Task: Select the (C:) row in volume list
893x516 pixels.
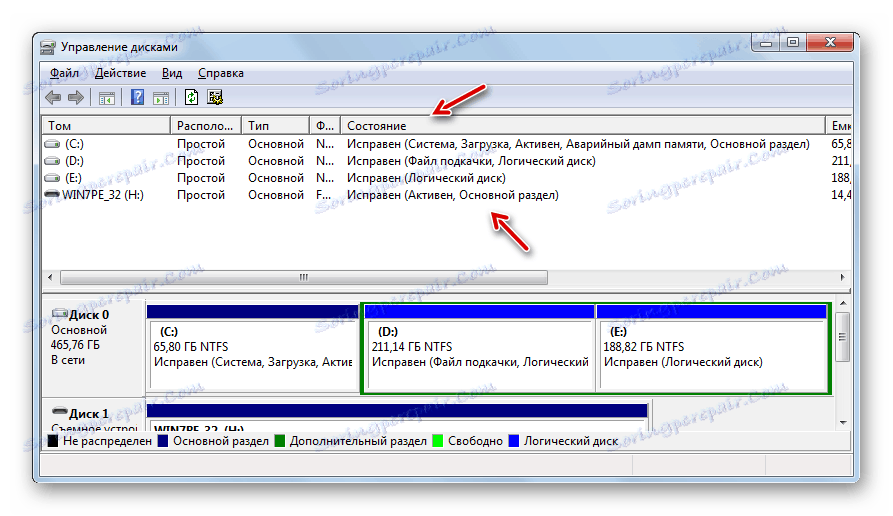Action: click(x=447, y=144)
